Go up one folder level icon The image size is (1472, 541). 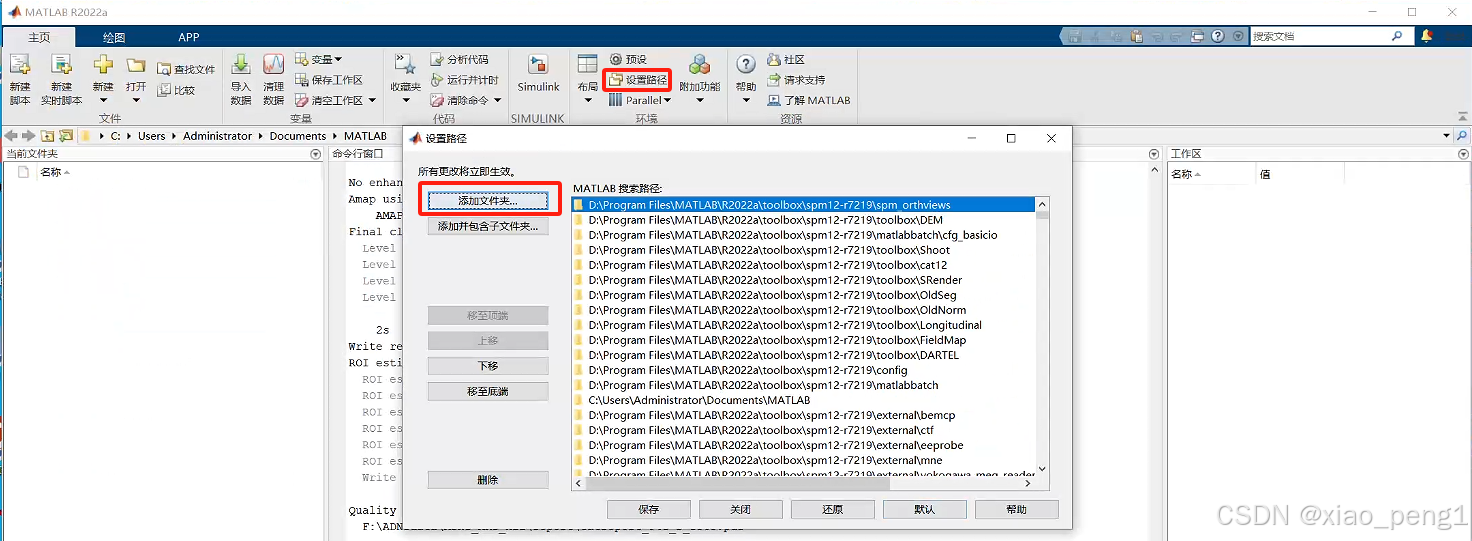coord(48,136)
